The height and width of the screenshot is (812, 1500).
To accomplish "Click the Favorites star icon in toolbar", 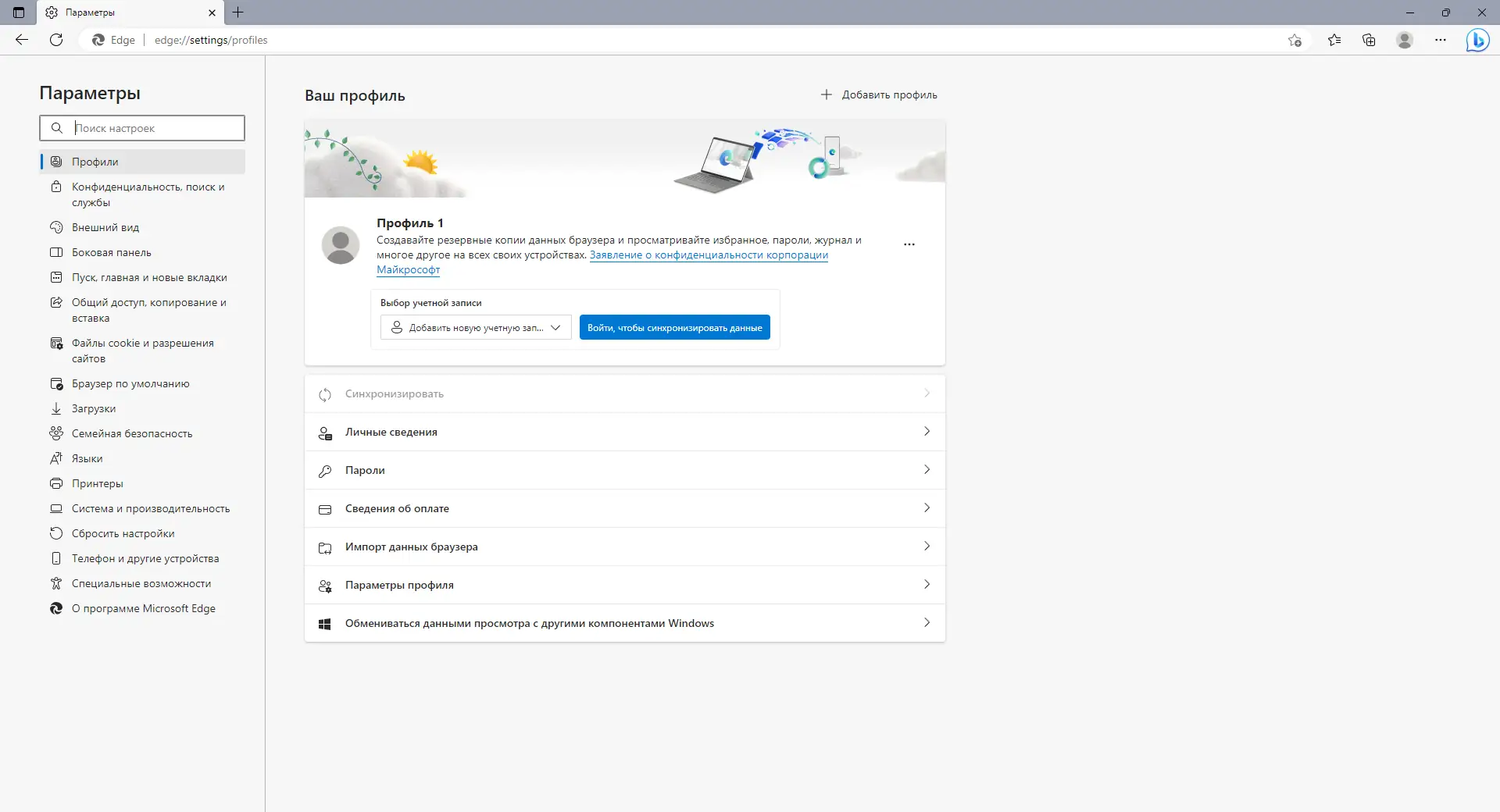I will (x=1334, y=40).
